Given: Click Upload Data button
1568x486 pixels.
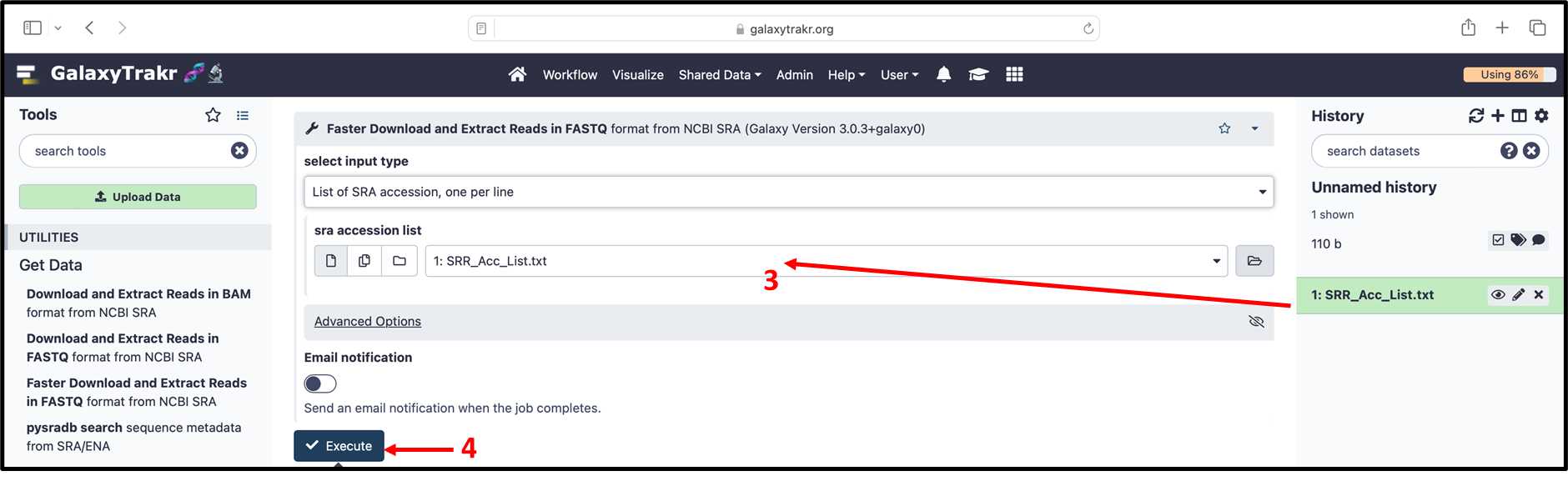Looking at the screenshot, I should pyautogui.click(x=138, y=197).
